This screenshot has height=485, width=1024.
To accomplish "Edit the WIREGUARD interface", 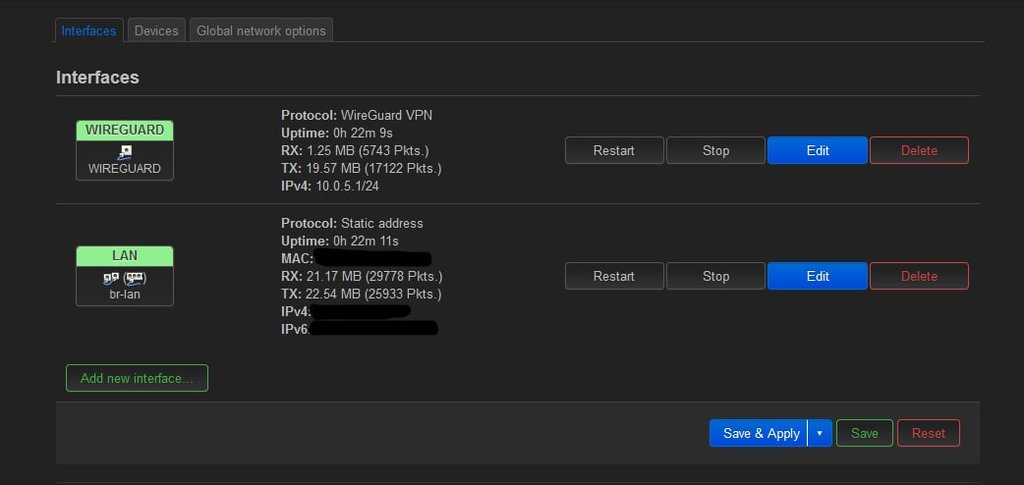I will coord(817,151).
